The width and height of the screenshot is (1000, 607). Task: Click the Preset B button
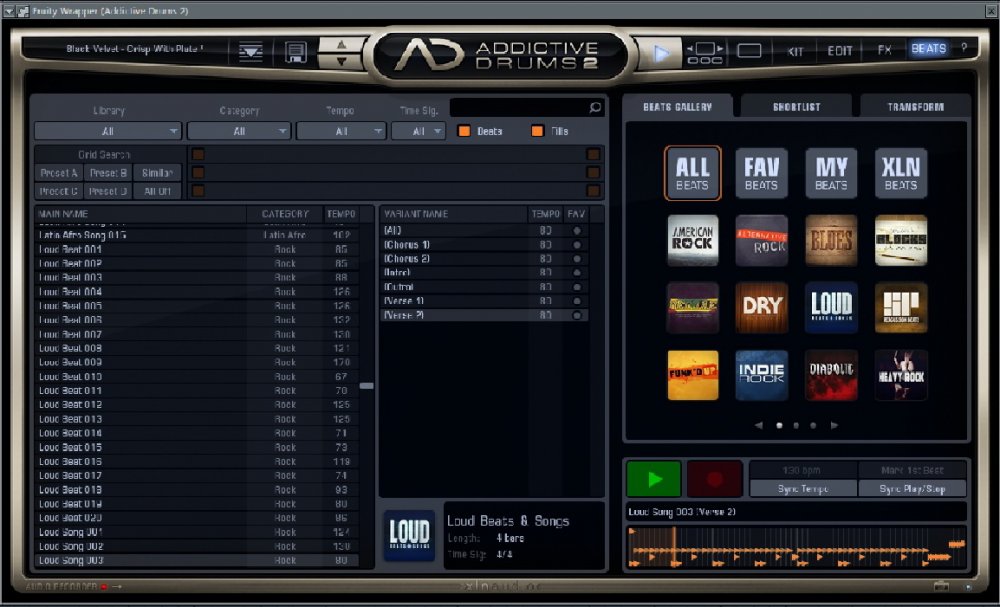tap(108, 173)
